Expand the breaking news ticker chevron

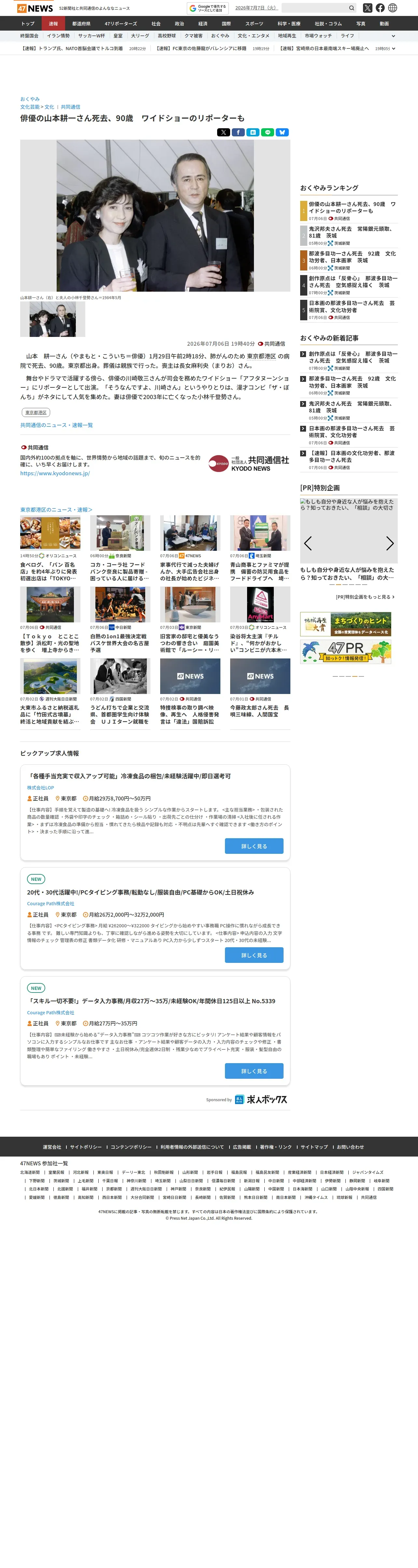click(394, 49)
